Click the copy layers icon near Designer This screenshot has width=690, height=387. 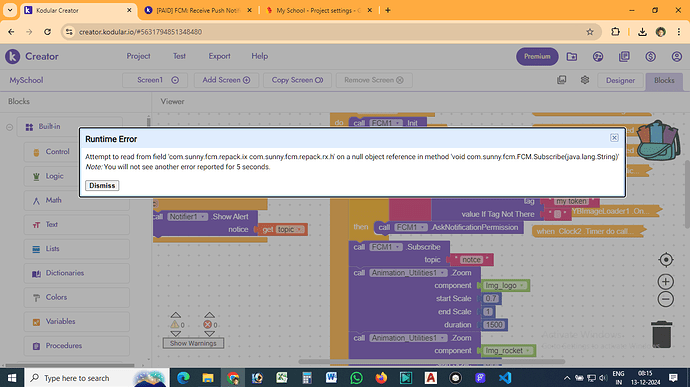[562, 80]
